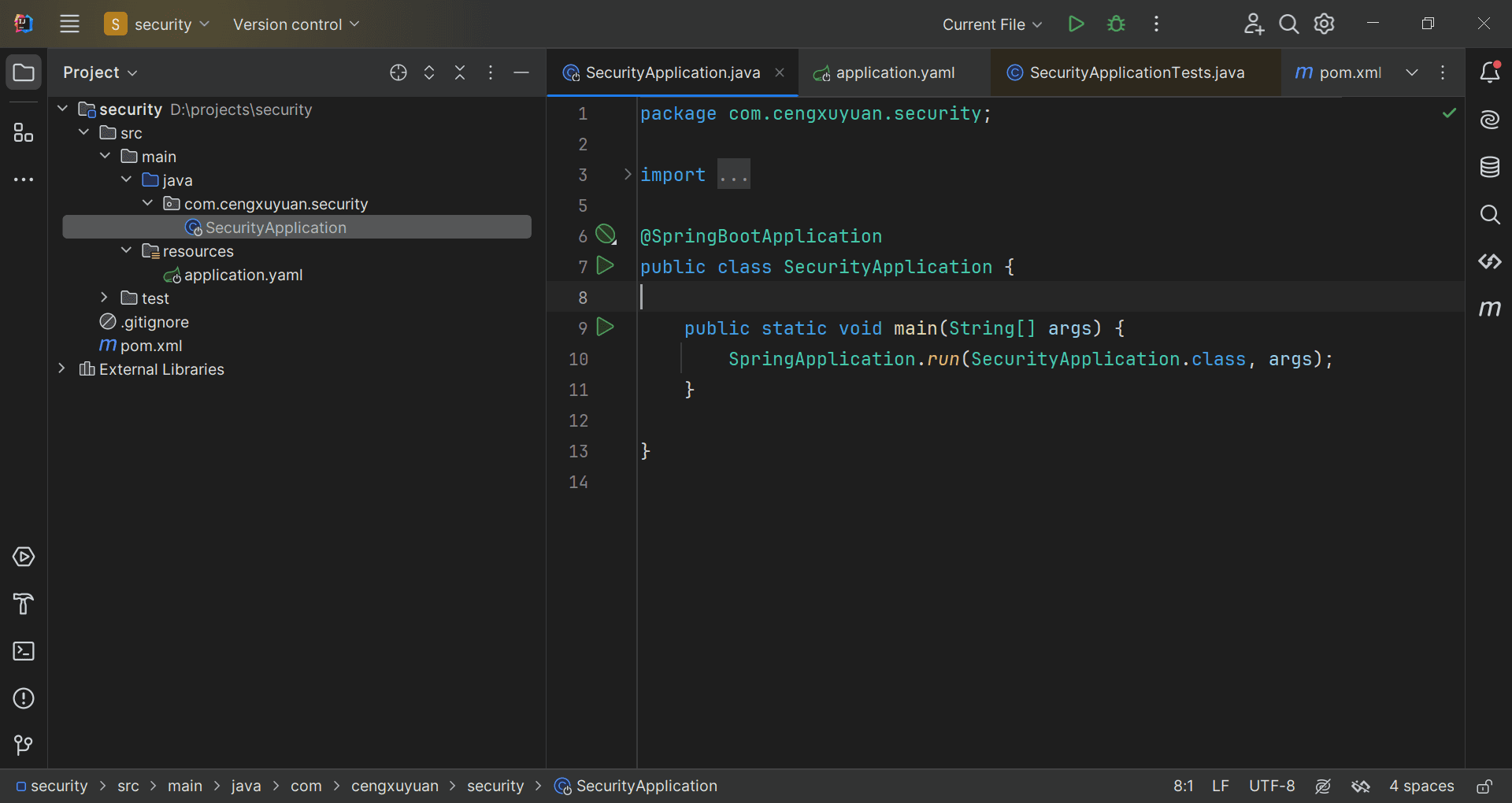Expand External Libraries node

tap(61, 368)
